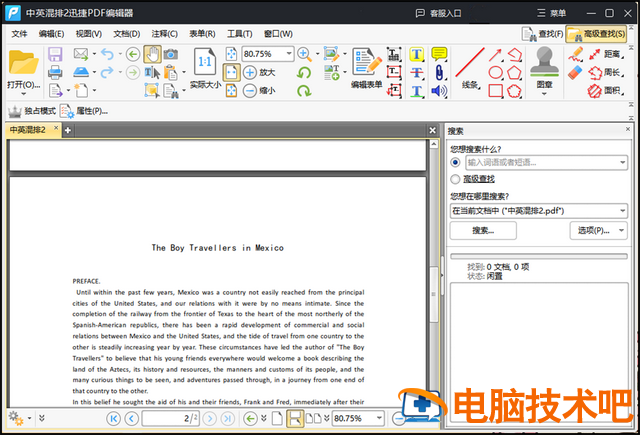
Task: Rotate page counterclockwise with green arrow
Action: pos(304,73)
